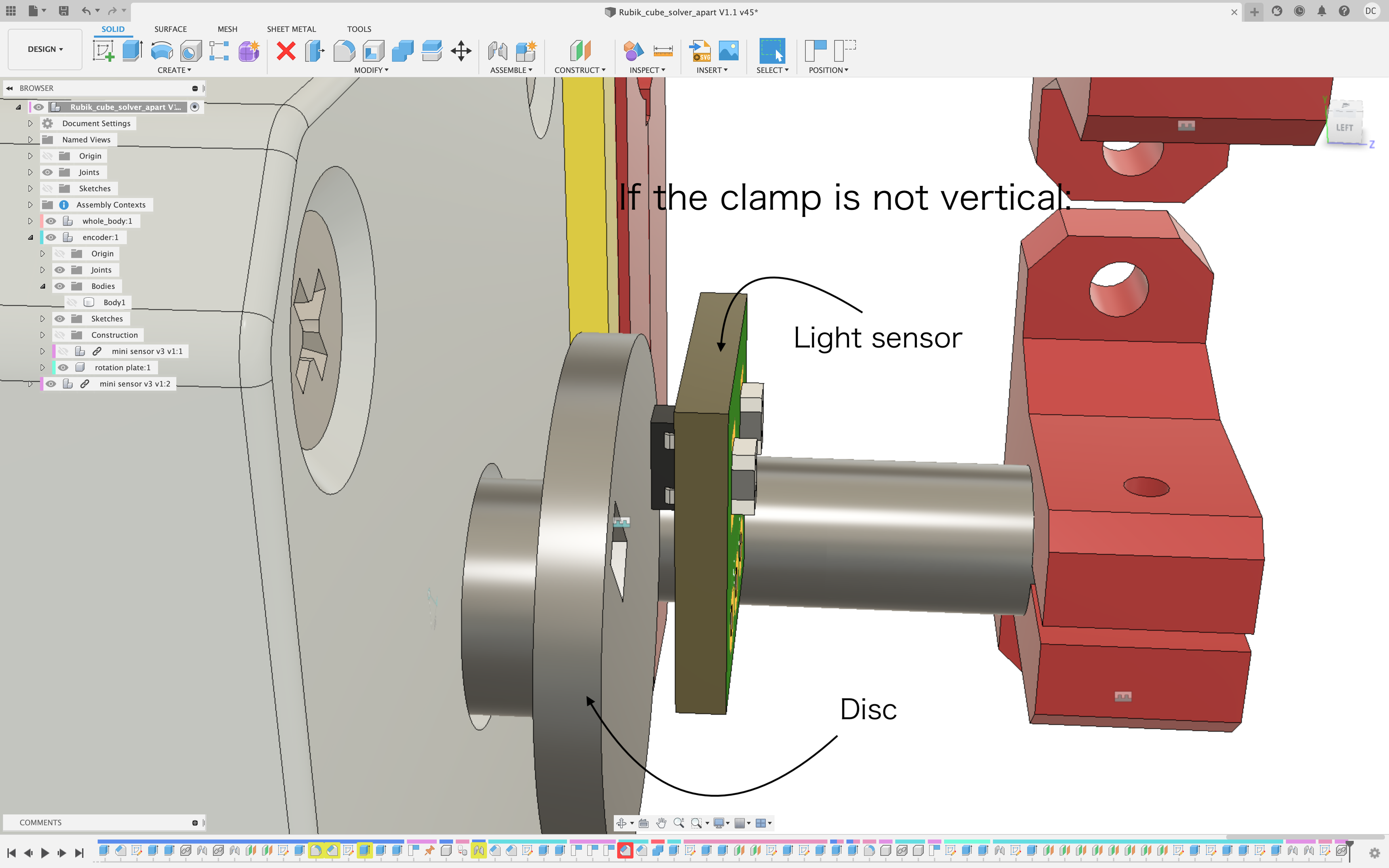Select the Create Sketch tool

(103, 51)
